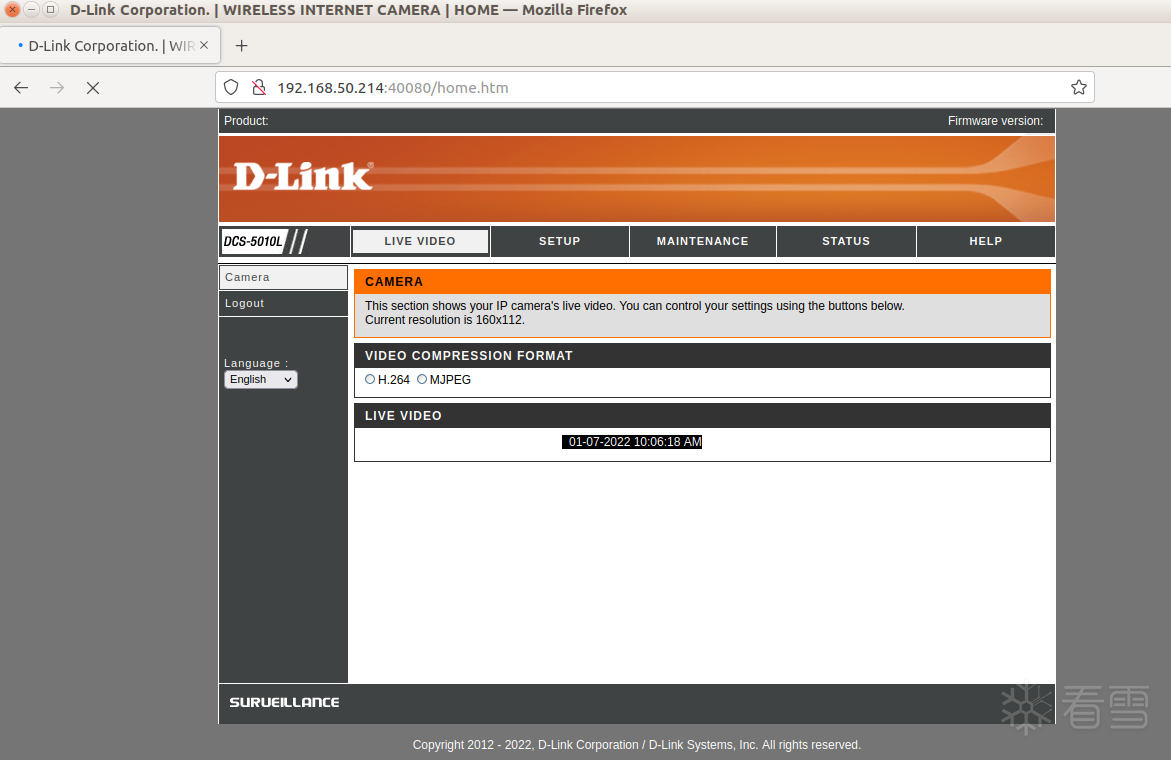Viewport: 1171px width, 760px height.
Task: Stop page loading with the X button
Action: [x=93, y=88]
